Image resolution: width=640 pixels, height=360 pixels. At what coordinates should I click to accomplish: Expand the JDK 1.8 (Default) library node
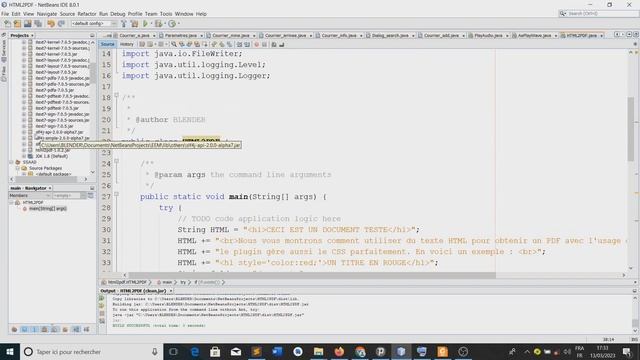[24, 156]
